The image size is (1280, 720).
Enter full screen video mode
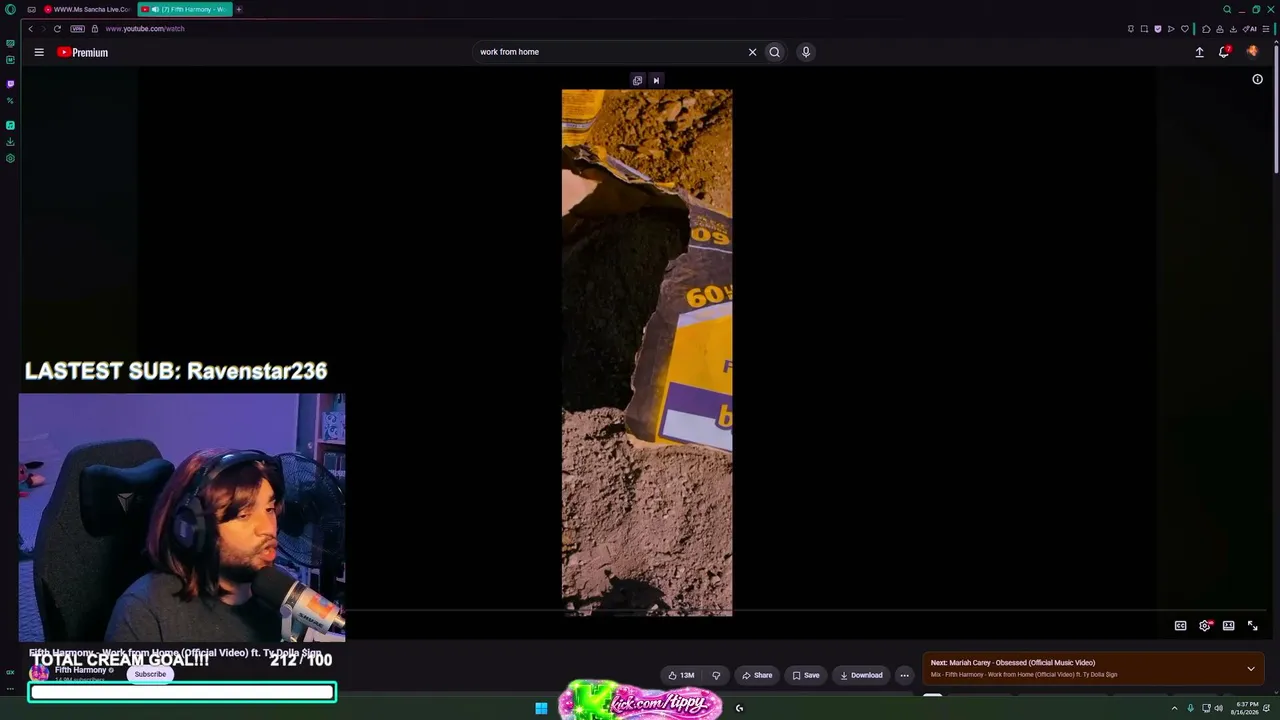click(x=1253, y=626)
